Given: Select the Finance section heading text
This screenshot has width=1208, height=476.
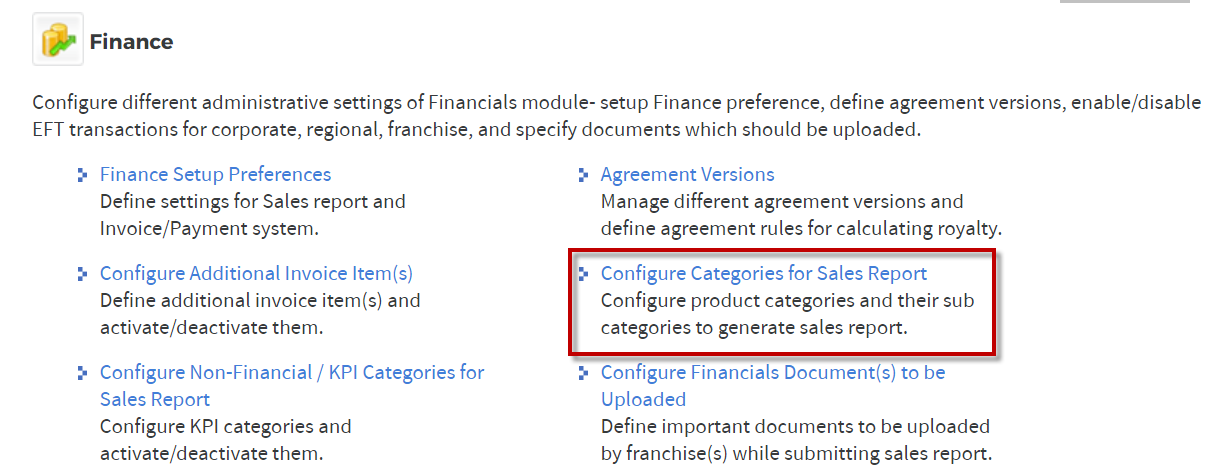Looking at the screenshot, I should [131, 41].
